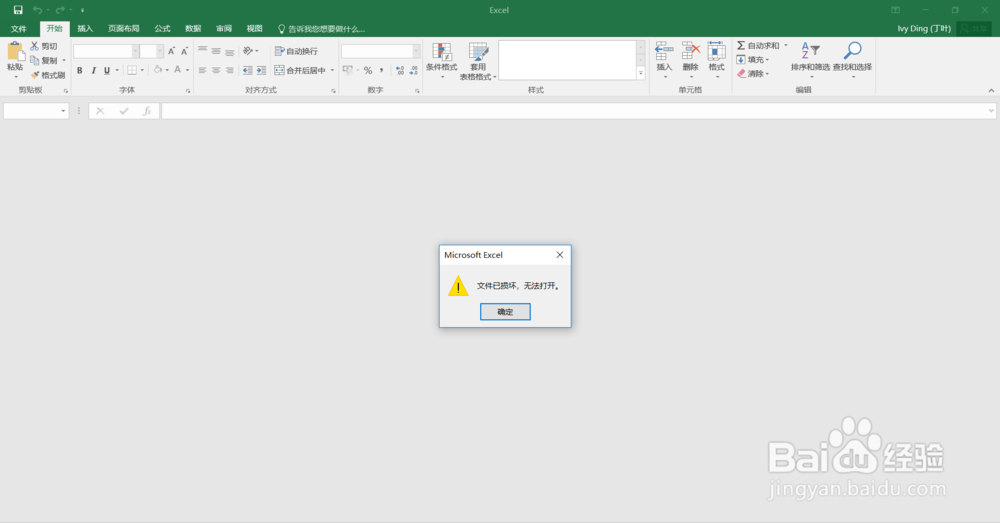
Task: Toggle Italic formatting
Action: click(x=93, y=70)
